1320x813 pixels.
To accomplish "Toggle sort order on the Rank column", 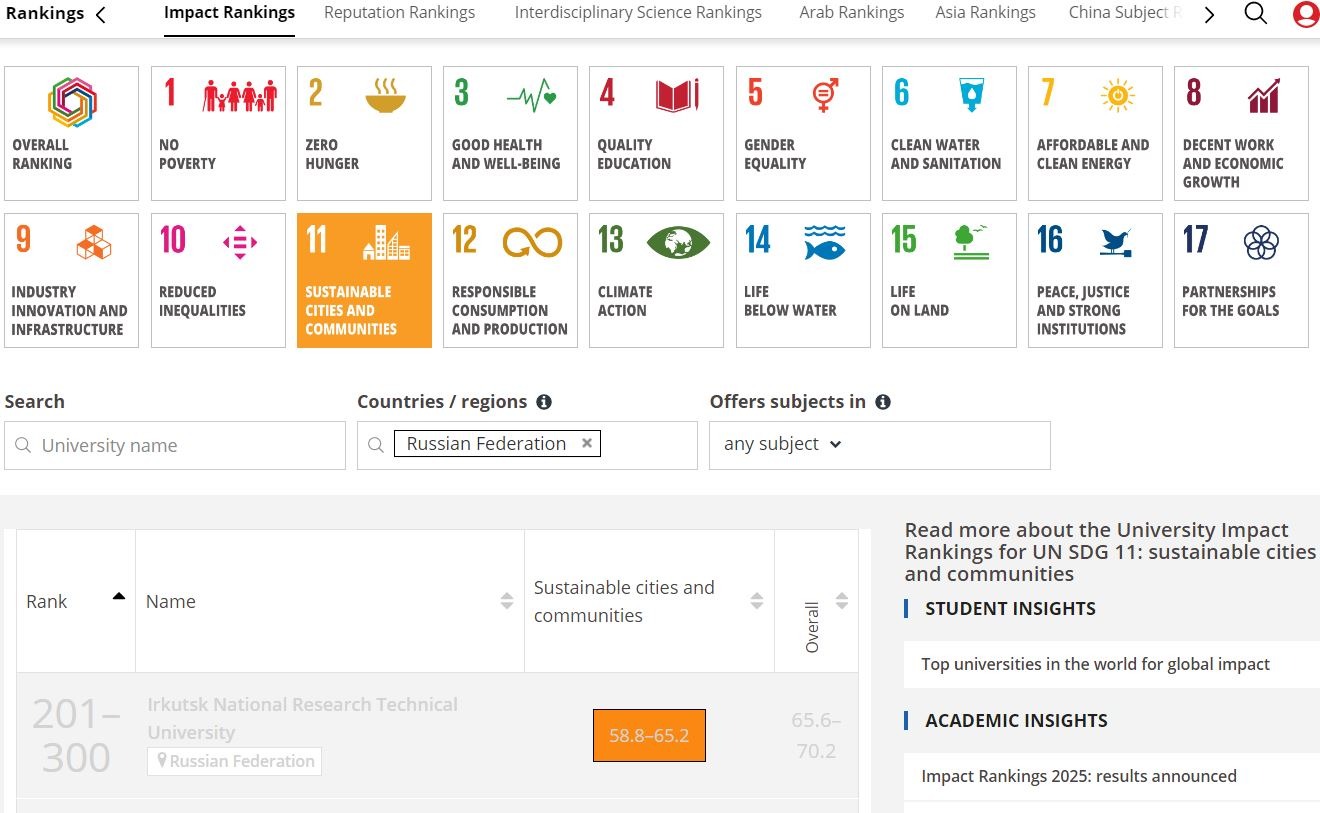I will (119, 597).
